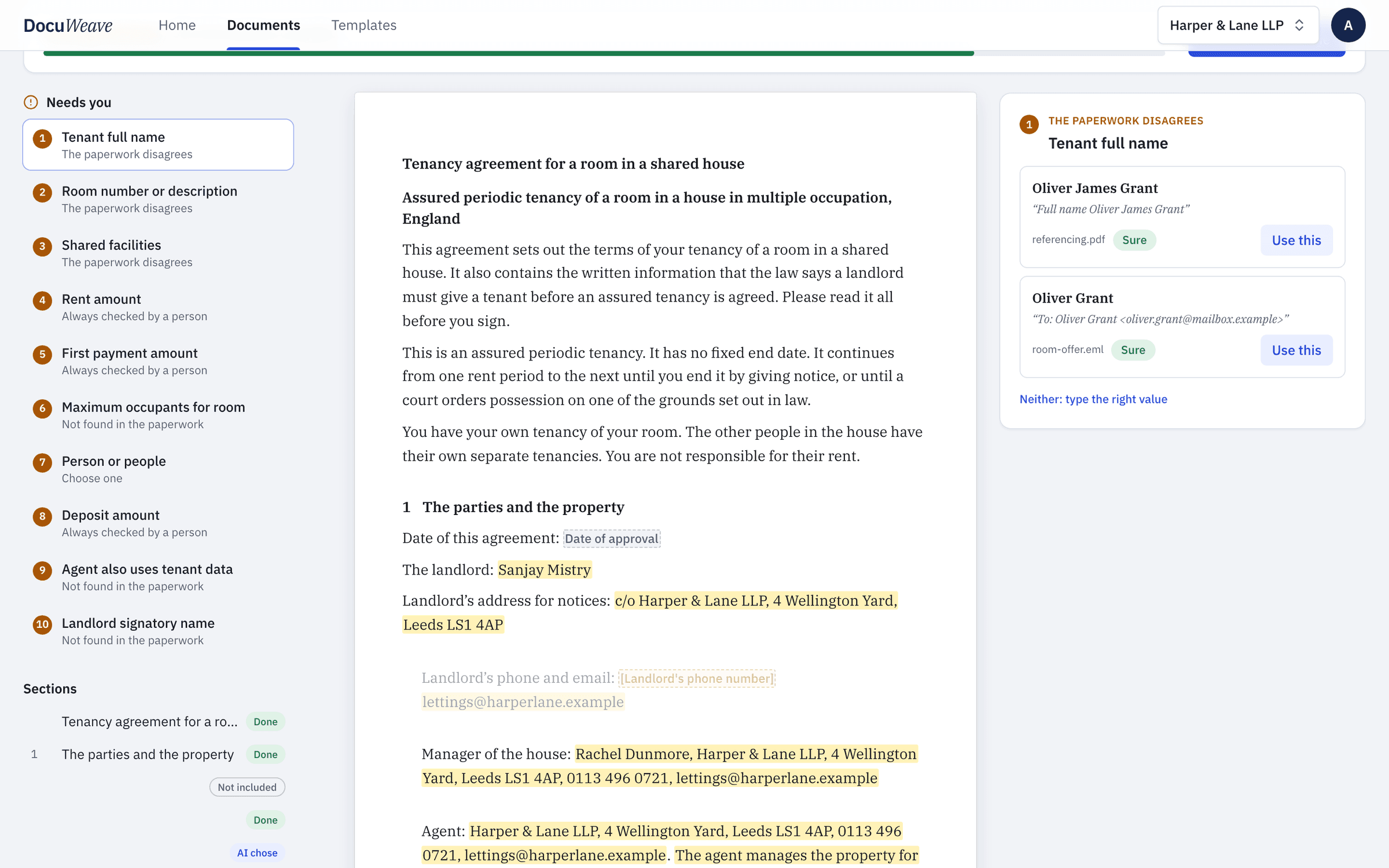Click the green completion progress bar
Screen dimensions: 1389x868
click(509, 53)
